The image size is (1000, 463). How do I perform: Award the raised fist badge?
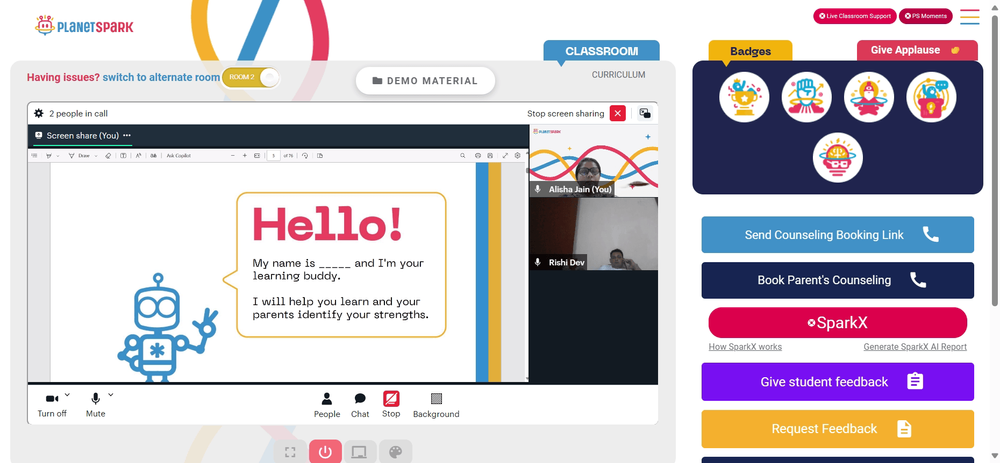[x=806, y=98]
